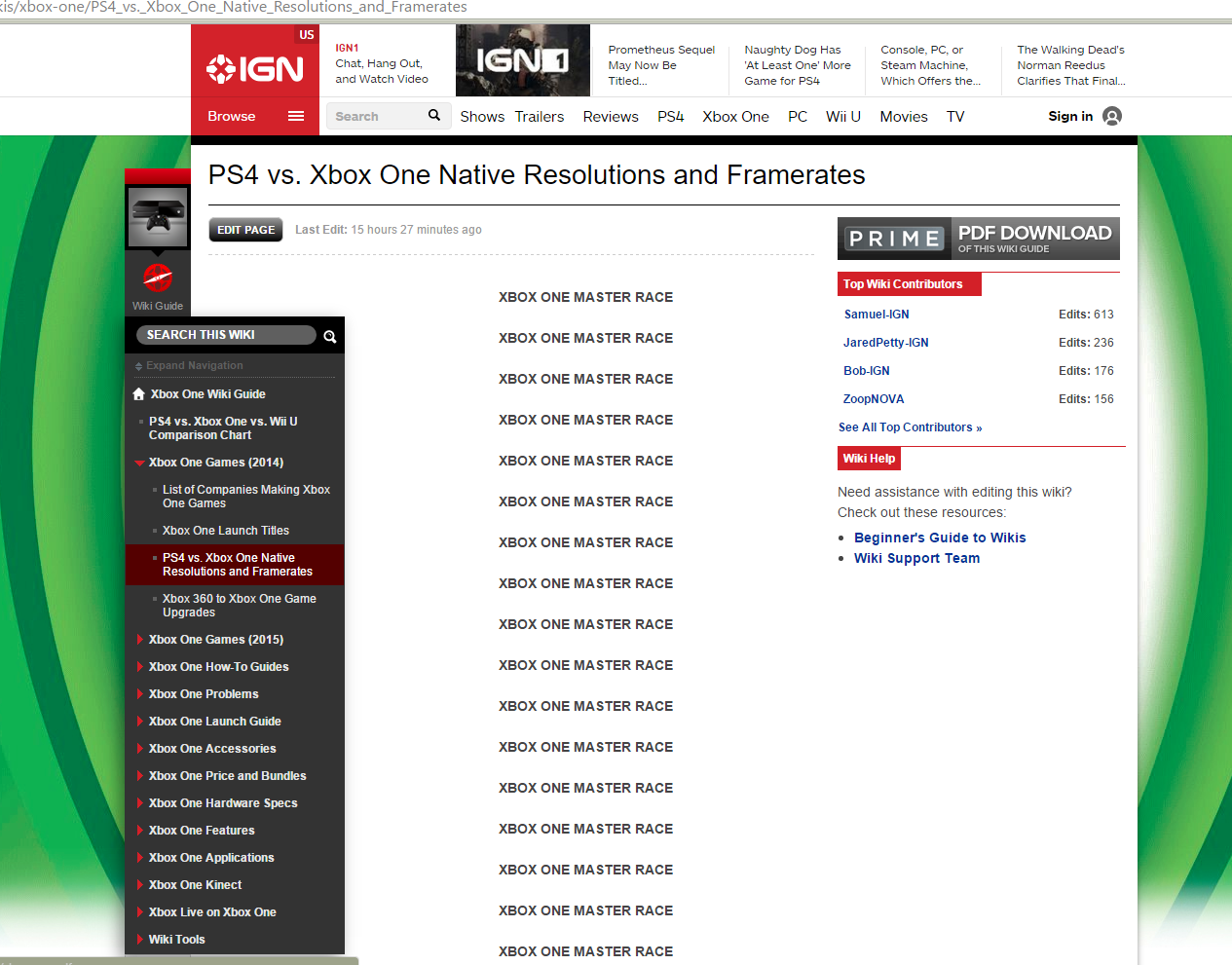Click the wiki search magnifier icon
Image resolution: width=1232 pixels, height=965 pixels.
tap(330, 336)
